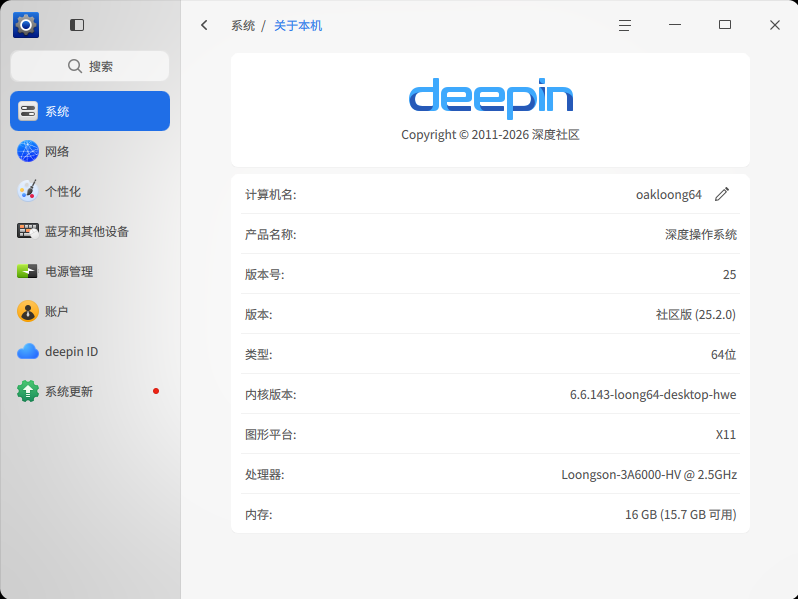Click the graphics platform value X11

[726, 435]
